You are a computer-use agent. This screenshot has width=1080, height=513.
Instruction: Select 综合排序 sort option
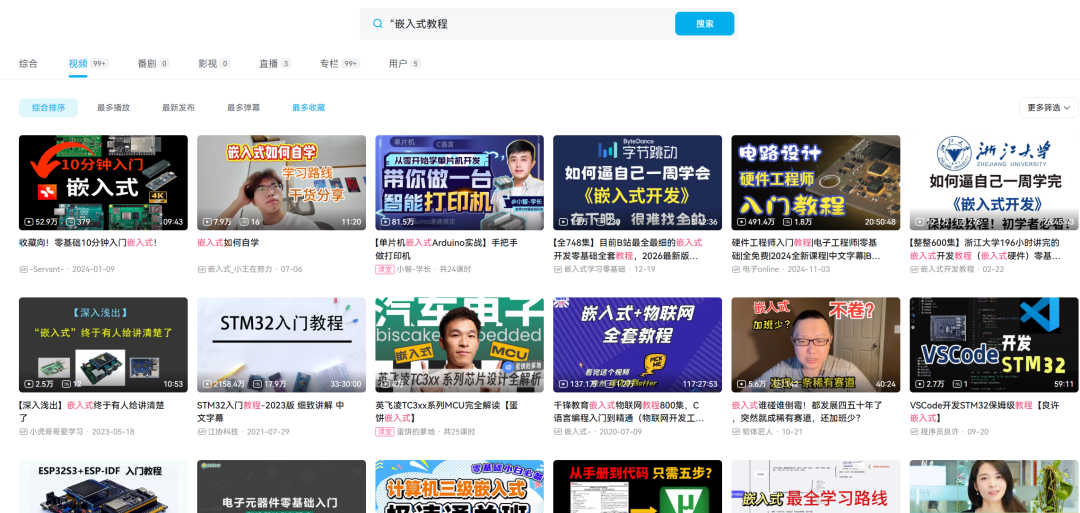pos(48,108)
